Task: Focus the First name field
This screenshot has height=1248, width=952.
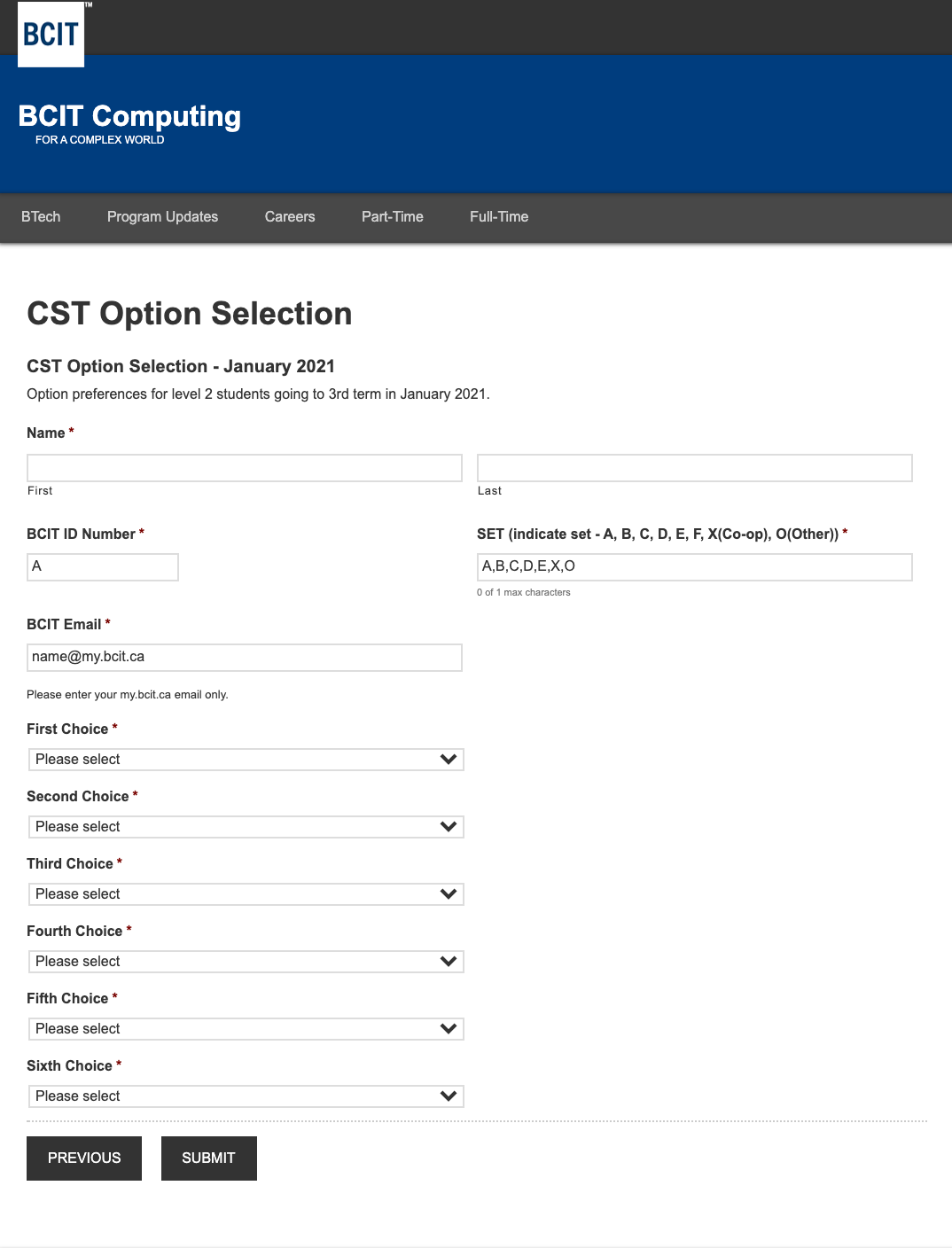Action: click(245, 468)
